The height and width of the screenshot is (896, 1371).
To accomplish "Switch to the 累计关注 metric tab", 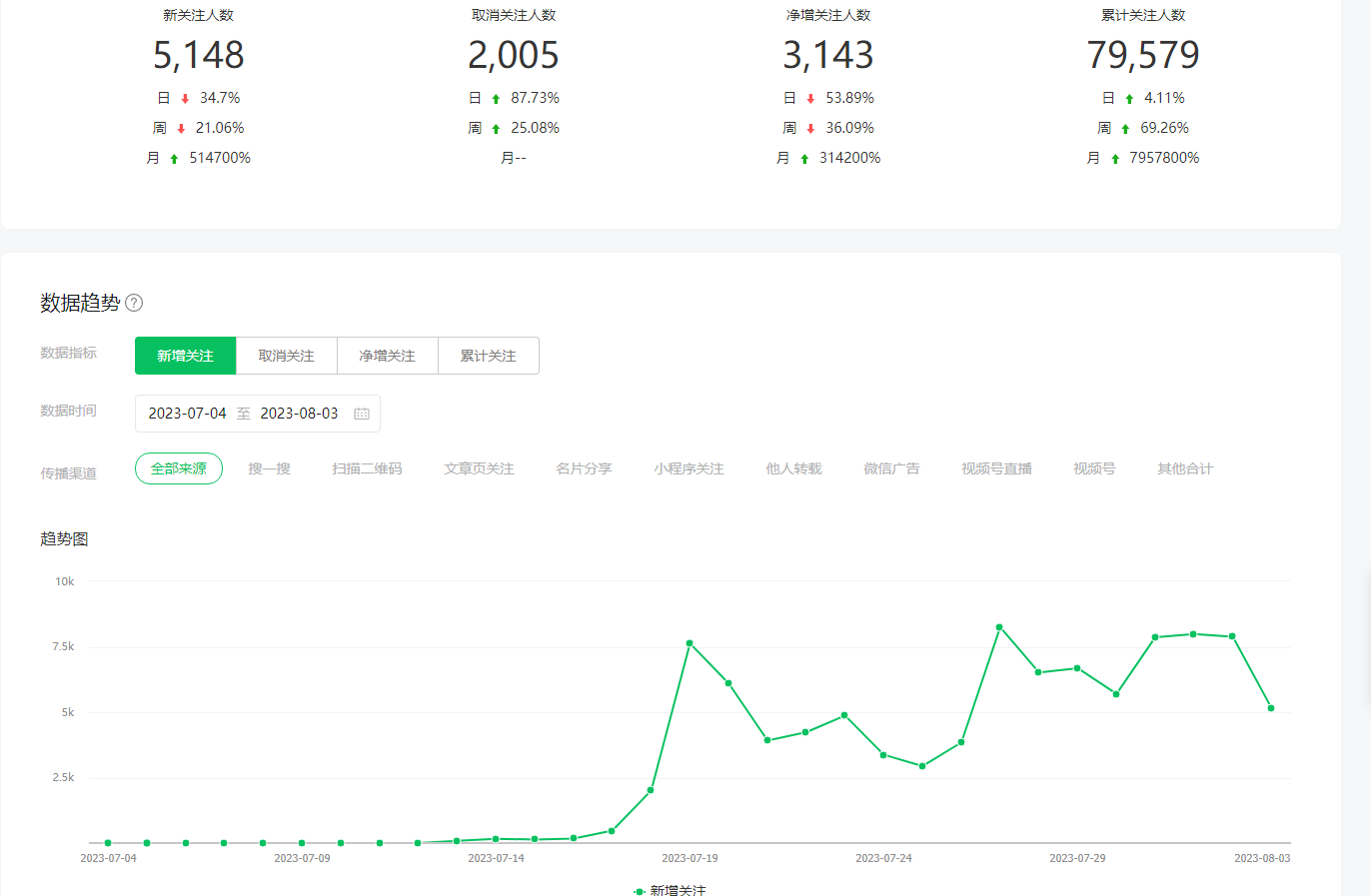I will (x=488, y=356).
